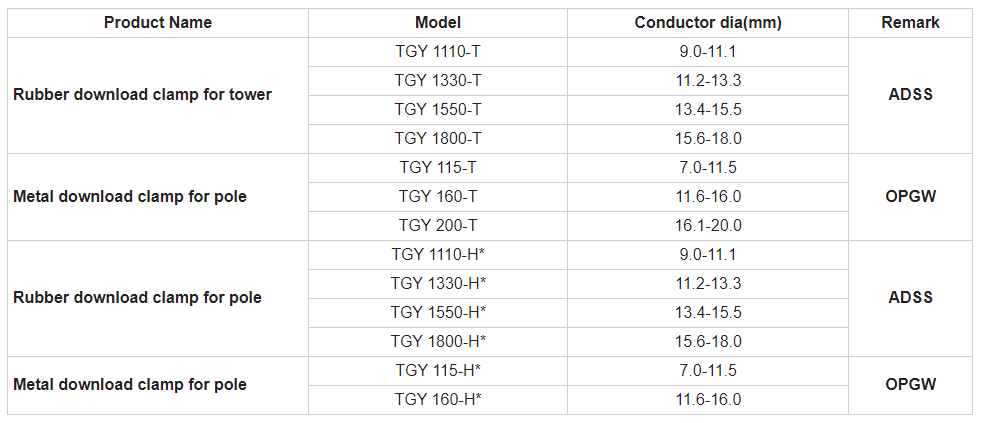982x423 pixels.
Task: Select model TGY 1110-T cell
Action: [x=438, y=51]
